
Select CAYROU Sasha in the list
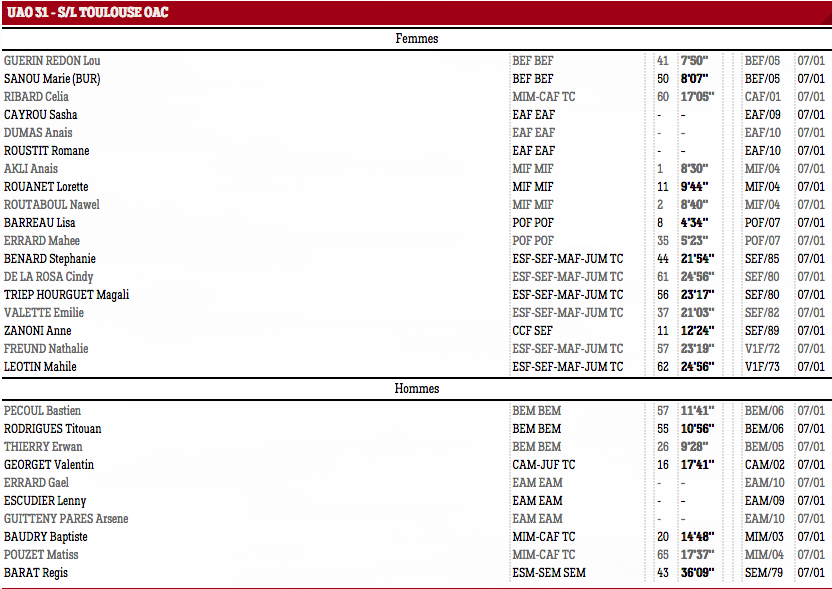[x=40, y=115]
